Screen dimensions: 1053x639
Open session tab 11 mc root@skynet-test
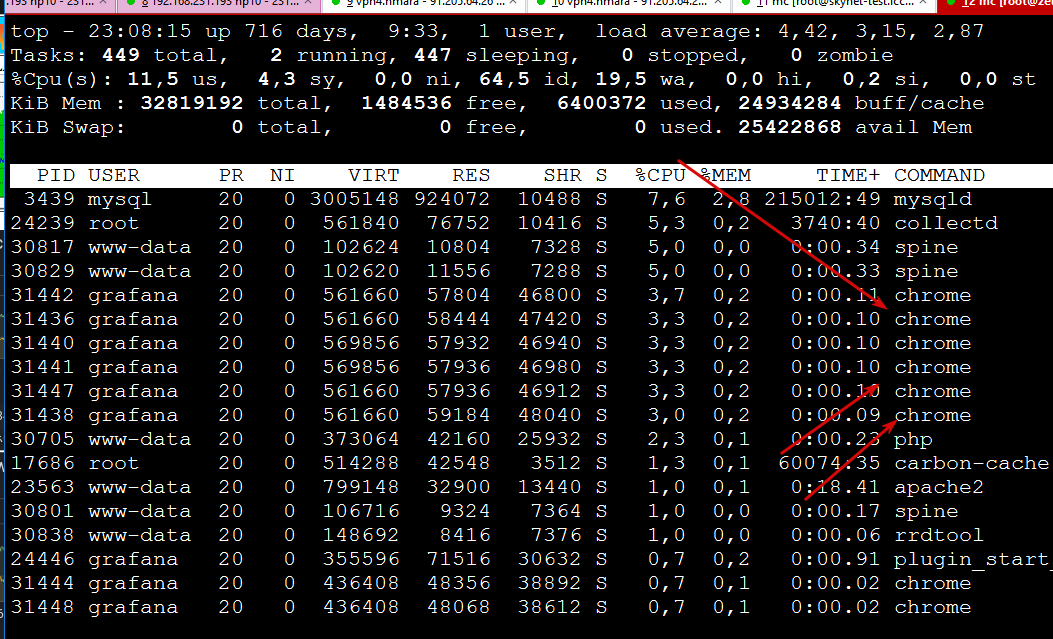(833, 3)
